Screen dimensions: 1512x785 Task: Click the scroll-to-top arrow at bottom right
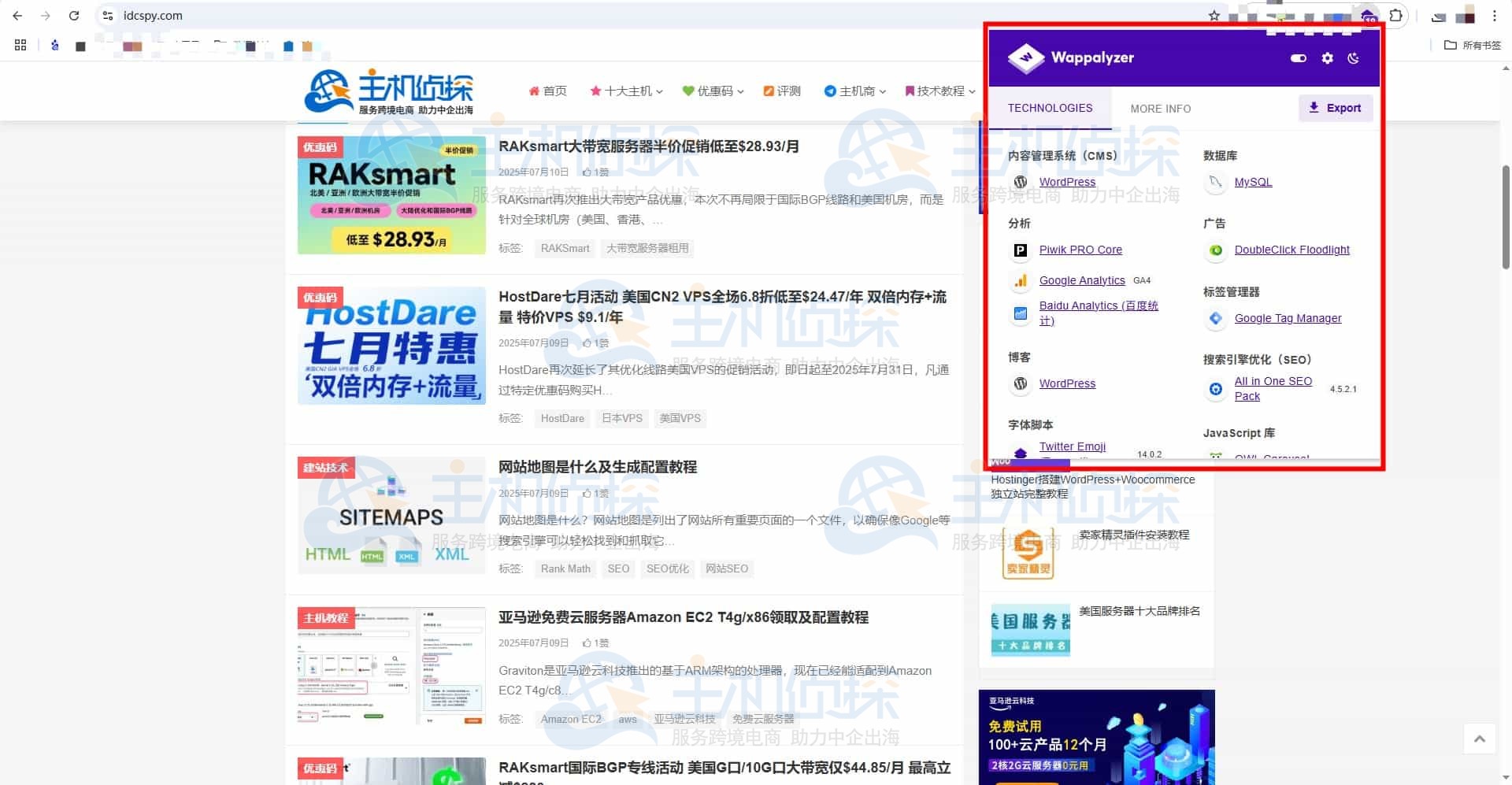click(x=1480, y=739)
